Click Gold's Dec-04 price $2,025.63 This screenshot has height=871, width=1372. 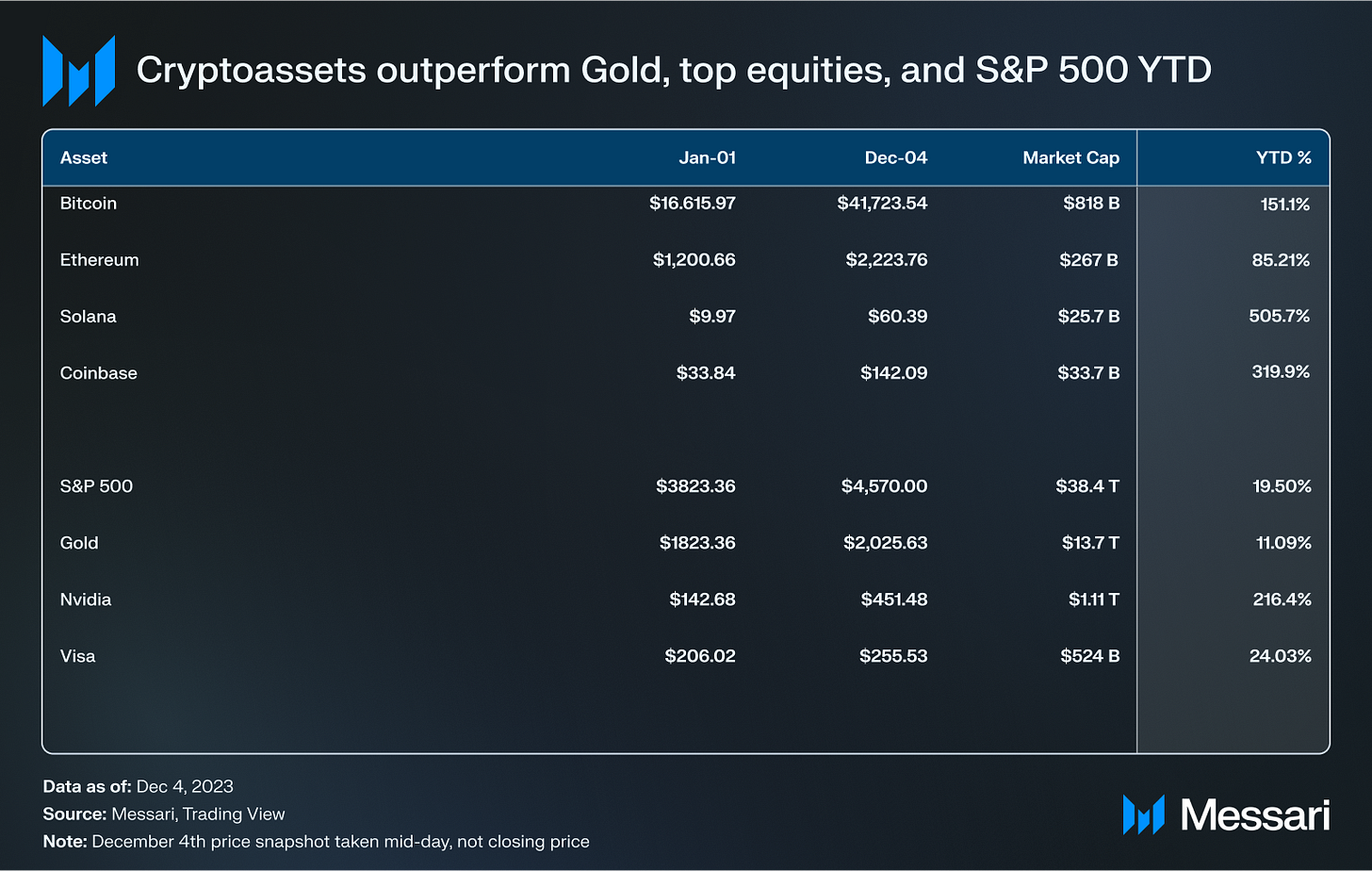(x=886, y=543)
